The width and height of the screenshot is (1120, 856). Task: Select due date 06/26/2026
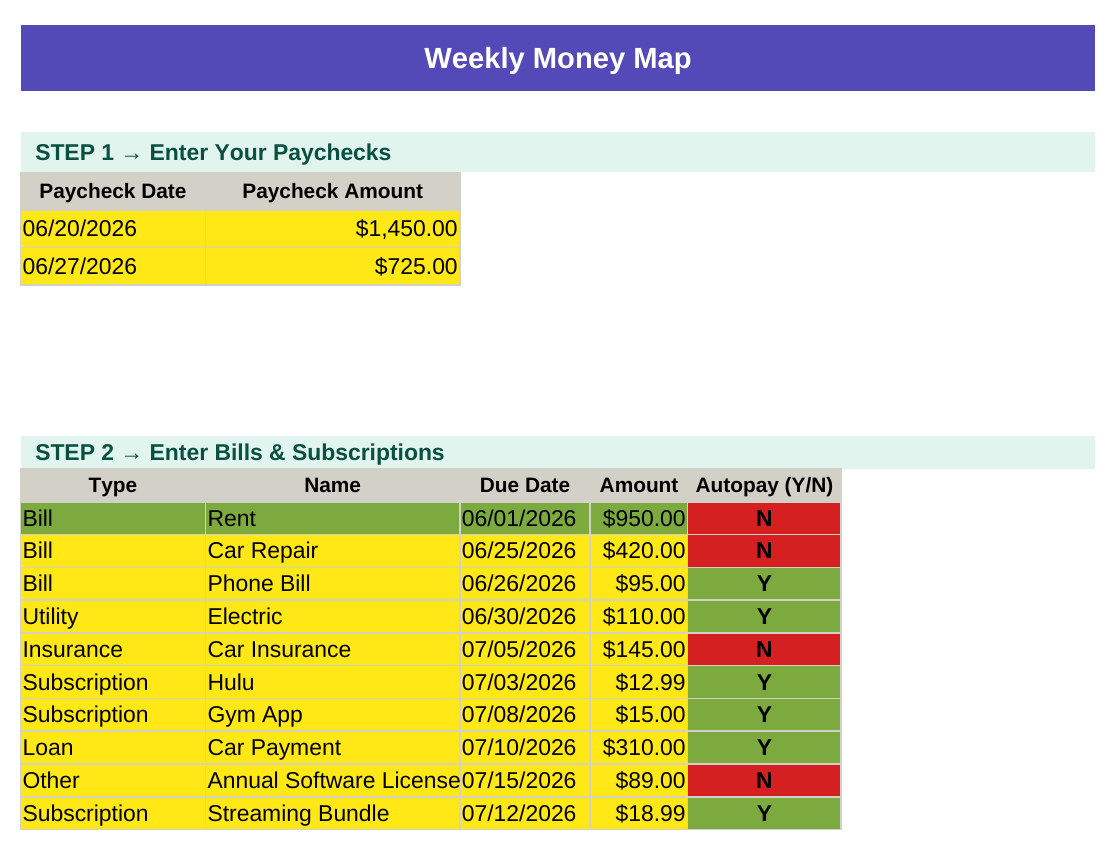(525, 584)
